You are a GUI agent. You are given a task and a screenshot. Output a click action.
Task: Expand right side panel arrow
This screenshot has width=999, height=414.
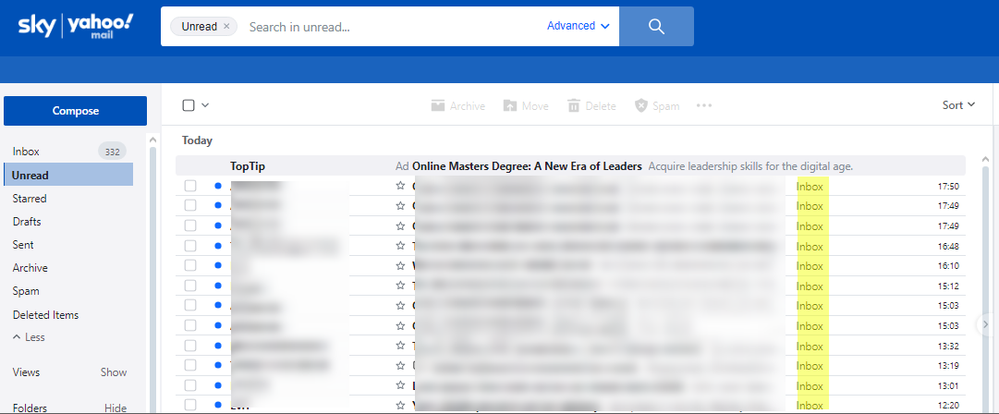[x=985, y=325]
